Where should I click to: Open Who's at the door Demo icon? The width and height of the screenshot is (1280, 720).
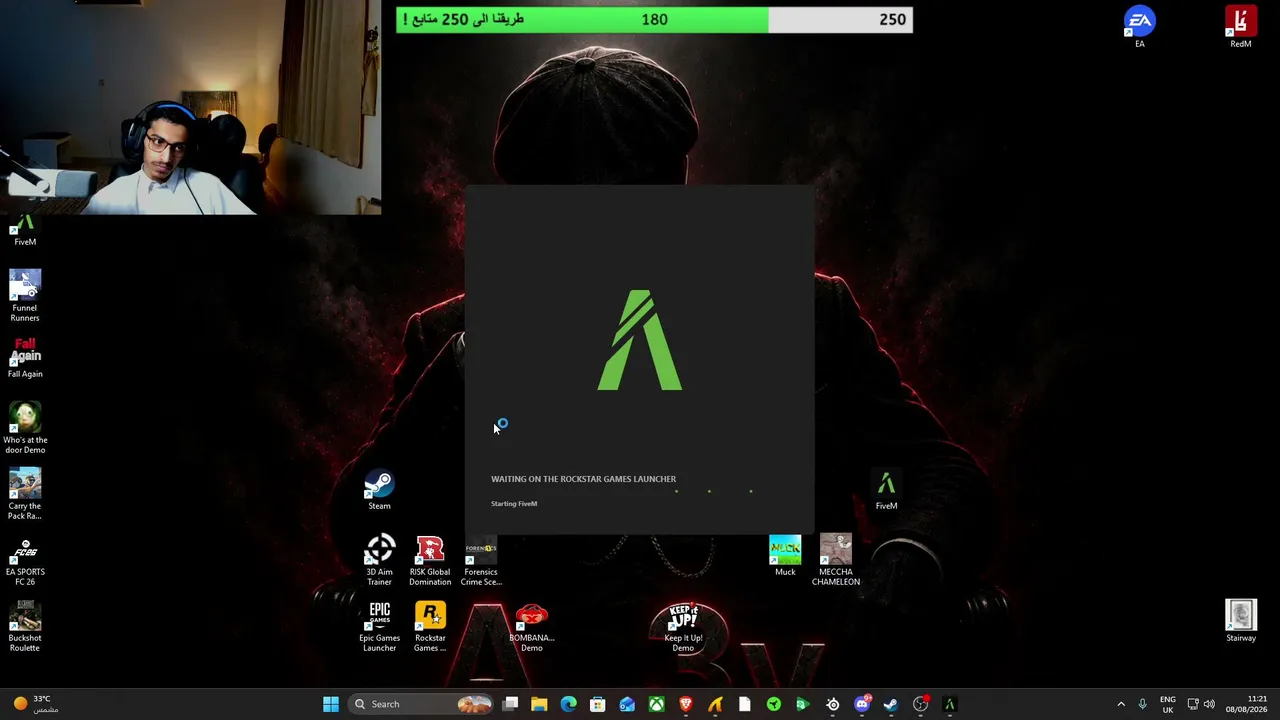point(25,428)
